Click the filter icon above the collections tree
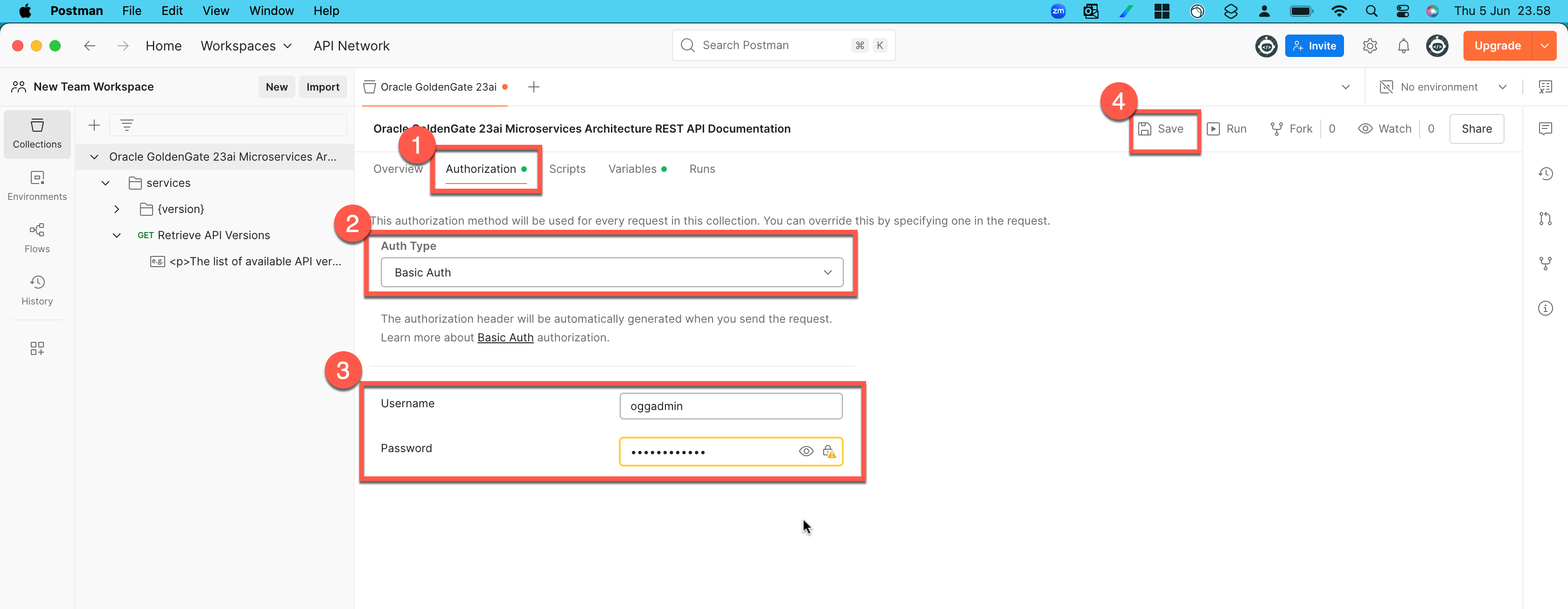1568x609 pixels. (126, 125)
